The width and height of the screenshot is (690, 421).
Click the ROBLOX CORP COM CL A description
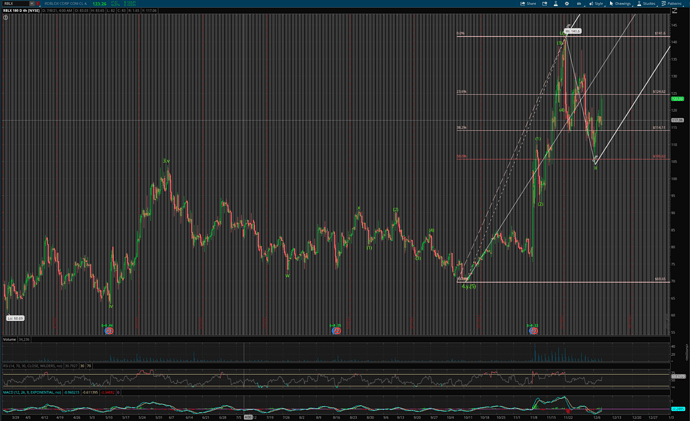pyautogui.click(x=65, y=4)
